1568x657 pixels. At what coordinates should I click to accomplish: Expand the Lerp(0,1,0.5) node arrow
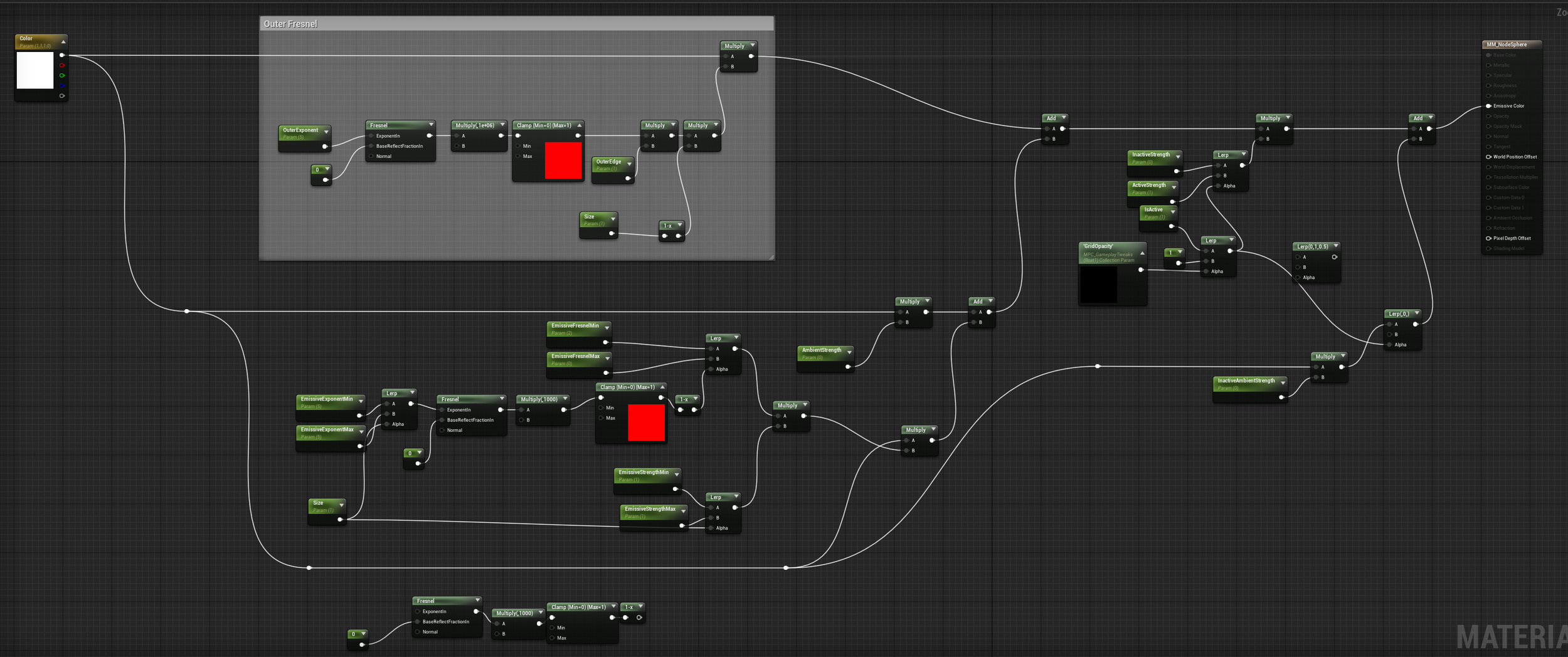pos(1335,246)
